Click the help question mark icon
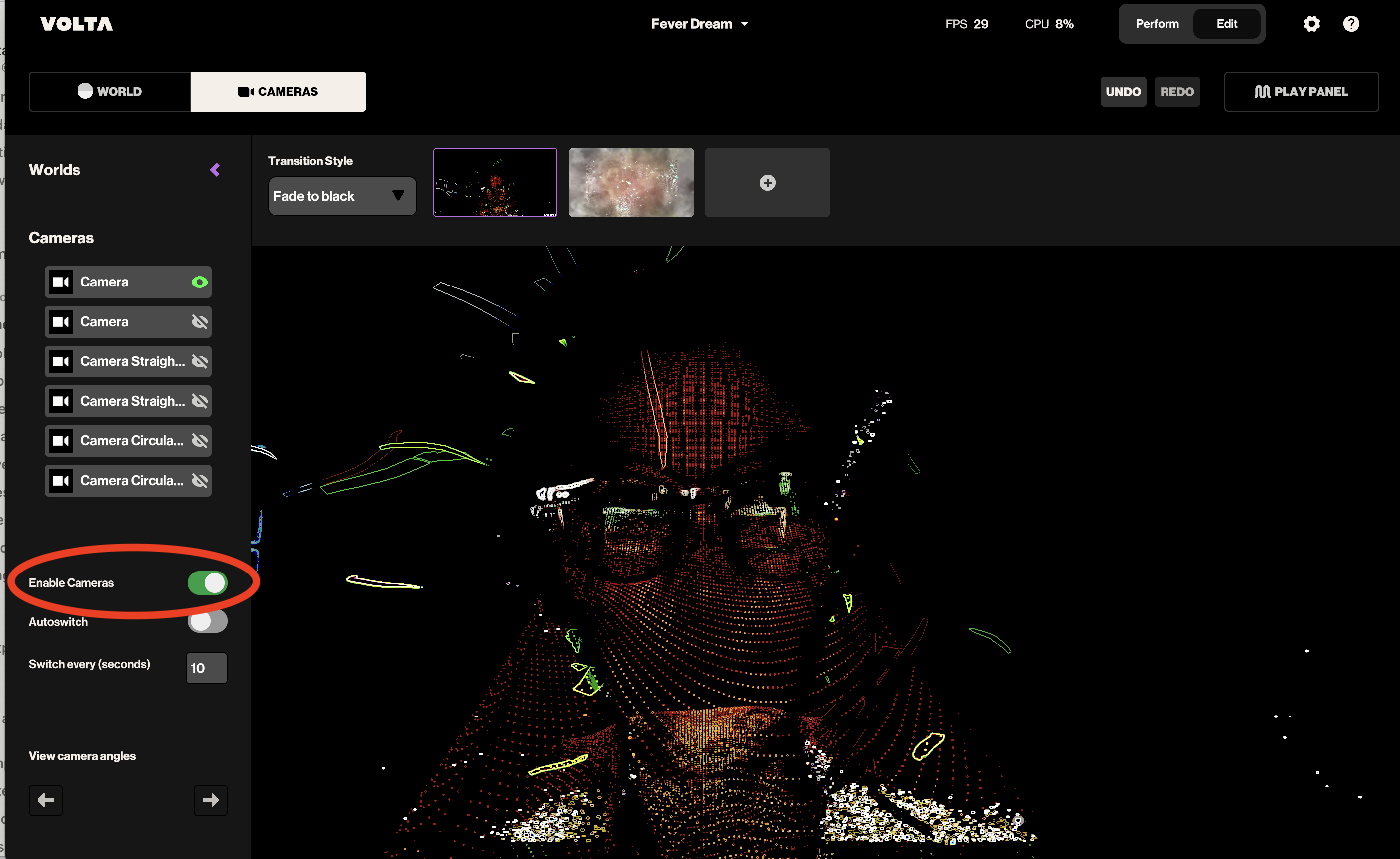The width and height of the screenshot is (1400, 859). click(1350, 24)
